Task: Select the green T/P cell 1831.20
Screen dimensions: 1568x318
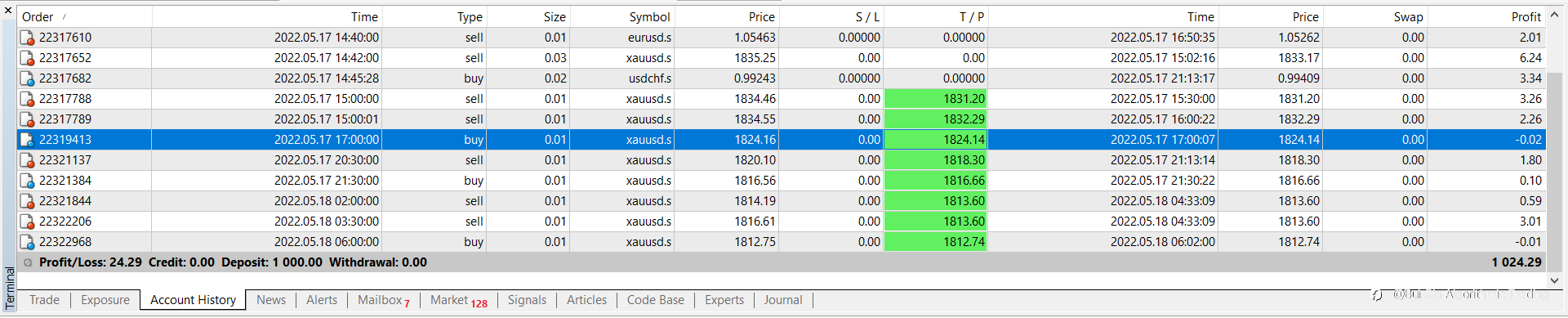Action: pos(936,99)
